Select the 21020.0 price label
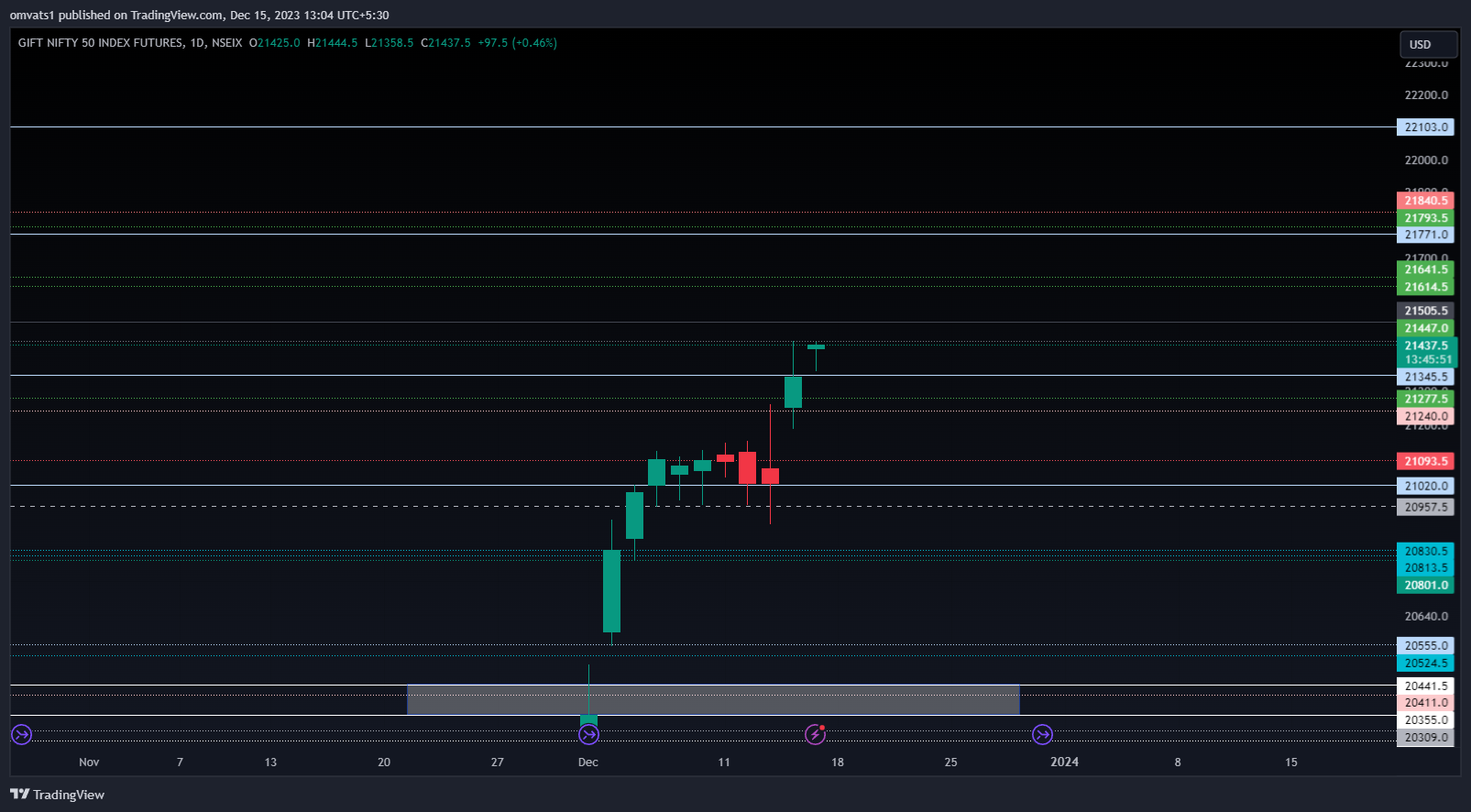This screenshot has width=1471, height=812. 1425,486
